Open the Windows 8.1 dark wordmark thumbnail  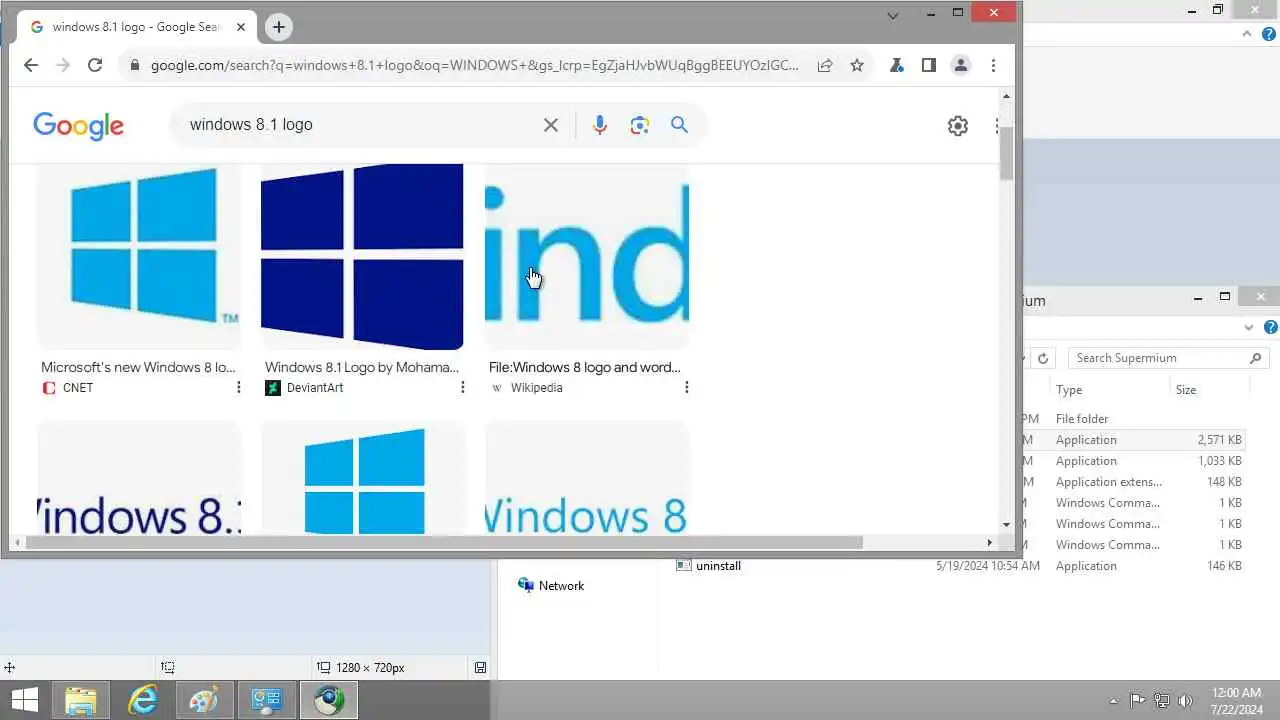click(139, 478)
